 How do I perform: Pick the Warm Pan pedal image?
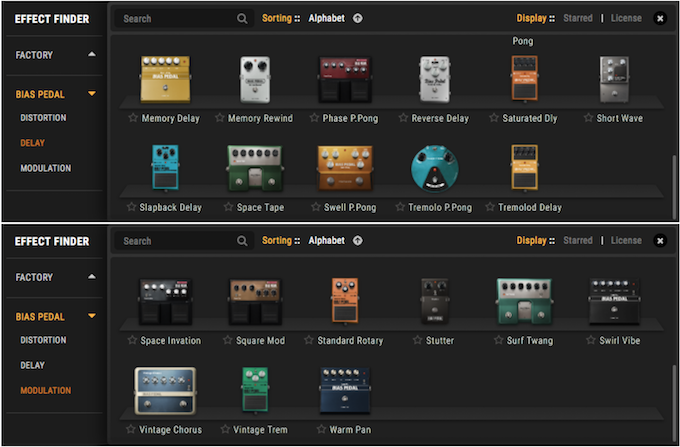pos(345,391)
